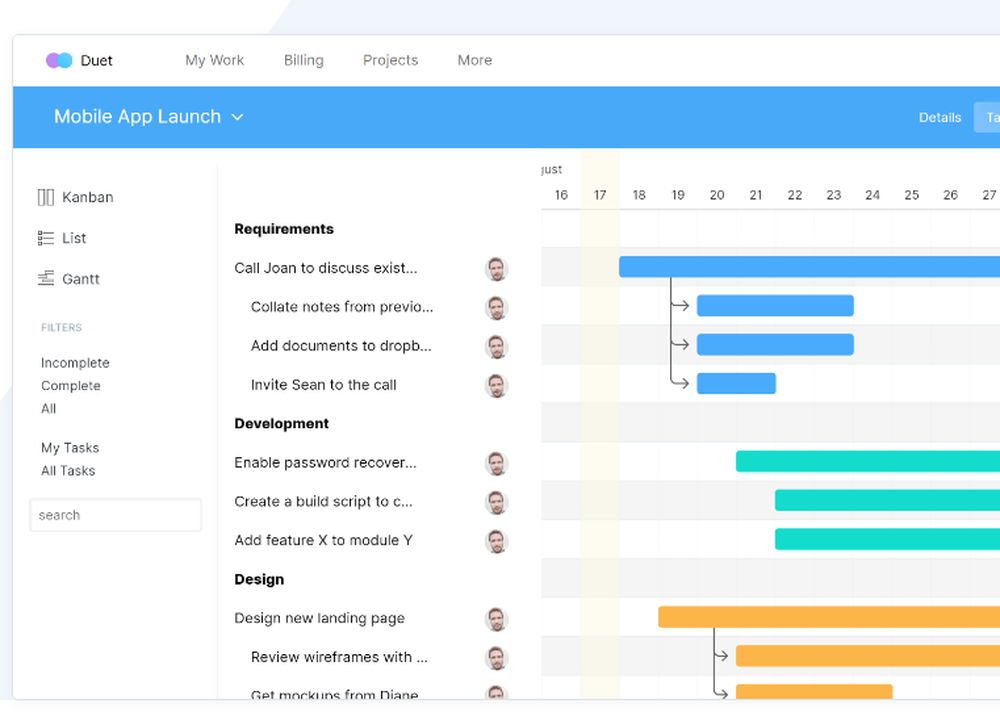The height and width of the screenshot is (721, 1000).
Task: Switch to the Kanban view
Action: [x=88, y=197]
